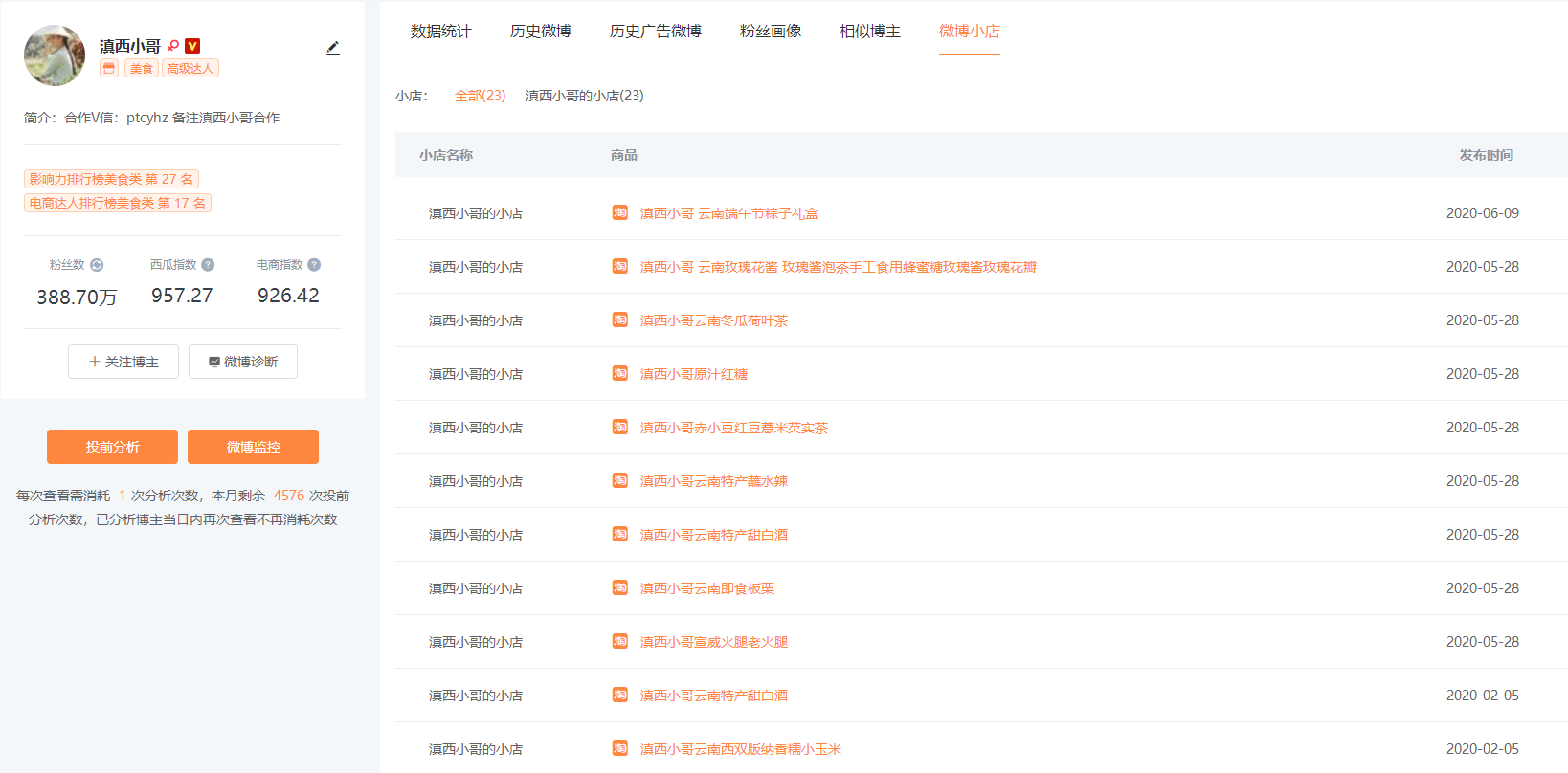Click the refresh icon next to 粉丝数
The image size is (1568, 773).
97,265
